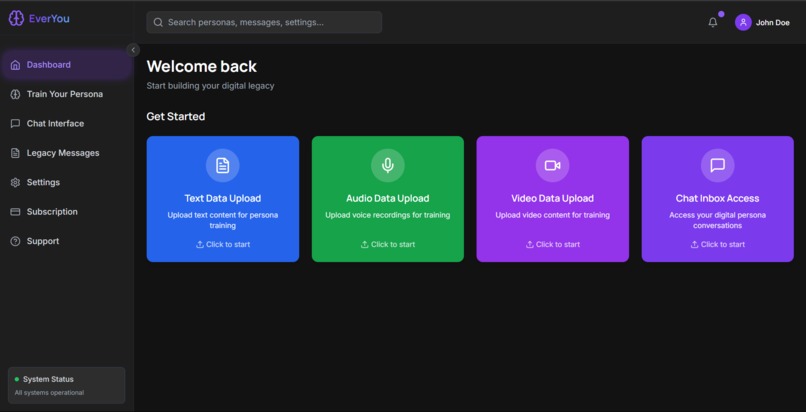
Task: Click the Train Your Persona brain icon
Action: [15, 94]
